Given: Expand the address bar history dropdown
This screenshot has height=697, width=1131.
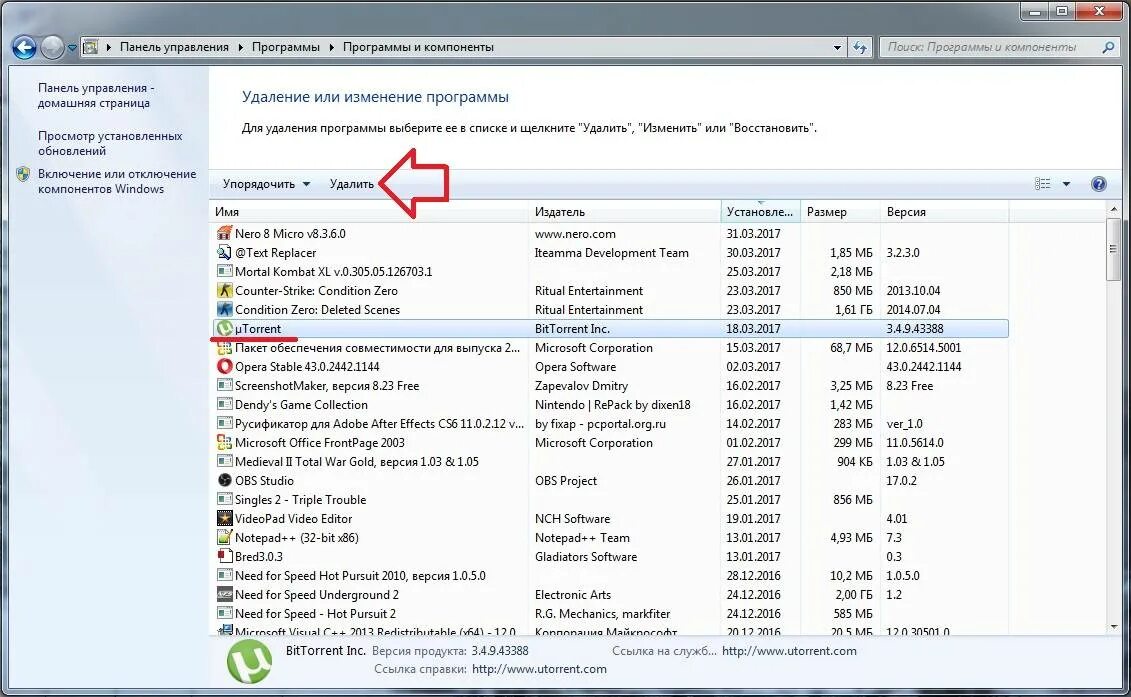Looking at the screenshot, I should point(837,48).
